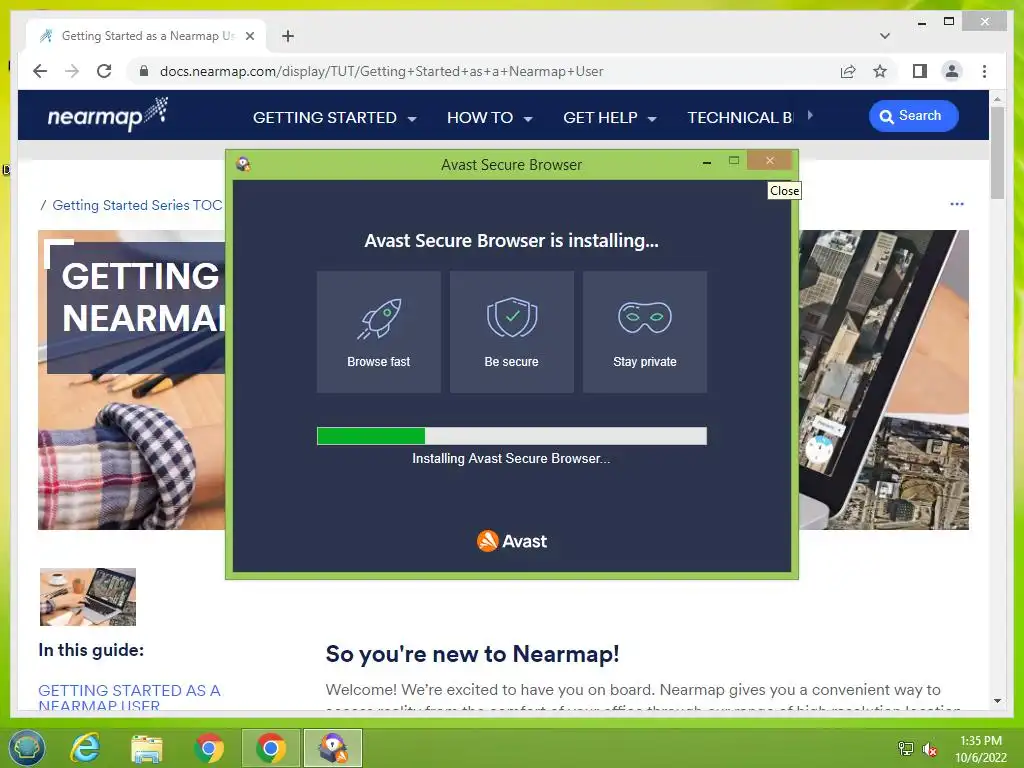Bookmark this page with the star

(880, 71)
